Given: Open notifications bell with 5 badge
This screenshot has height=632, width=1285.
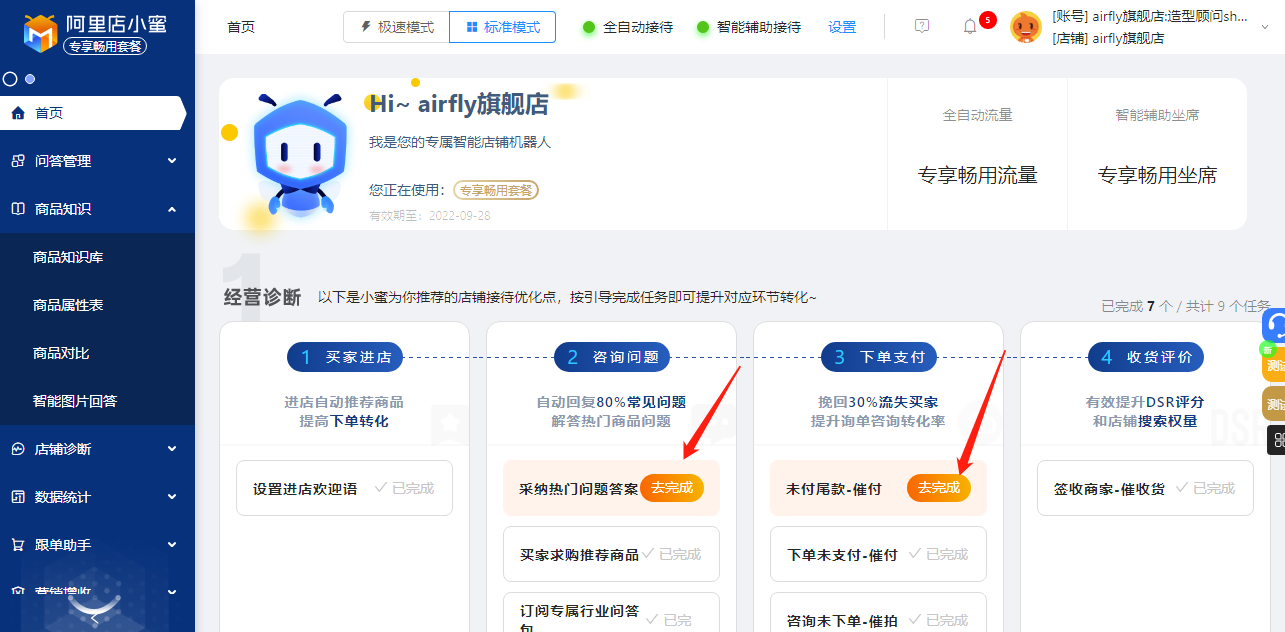Looking at the screenshot, I should 970,26.
